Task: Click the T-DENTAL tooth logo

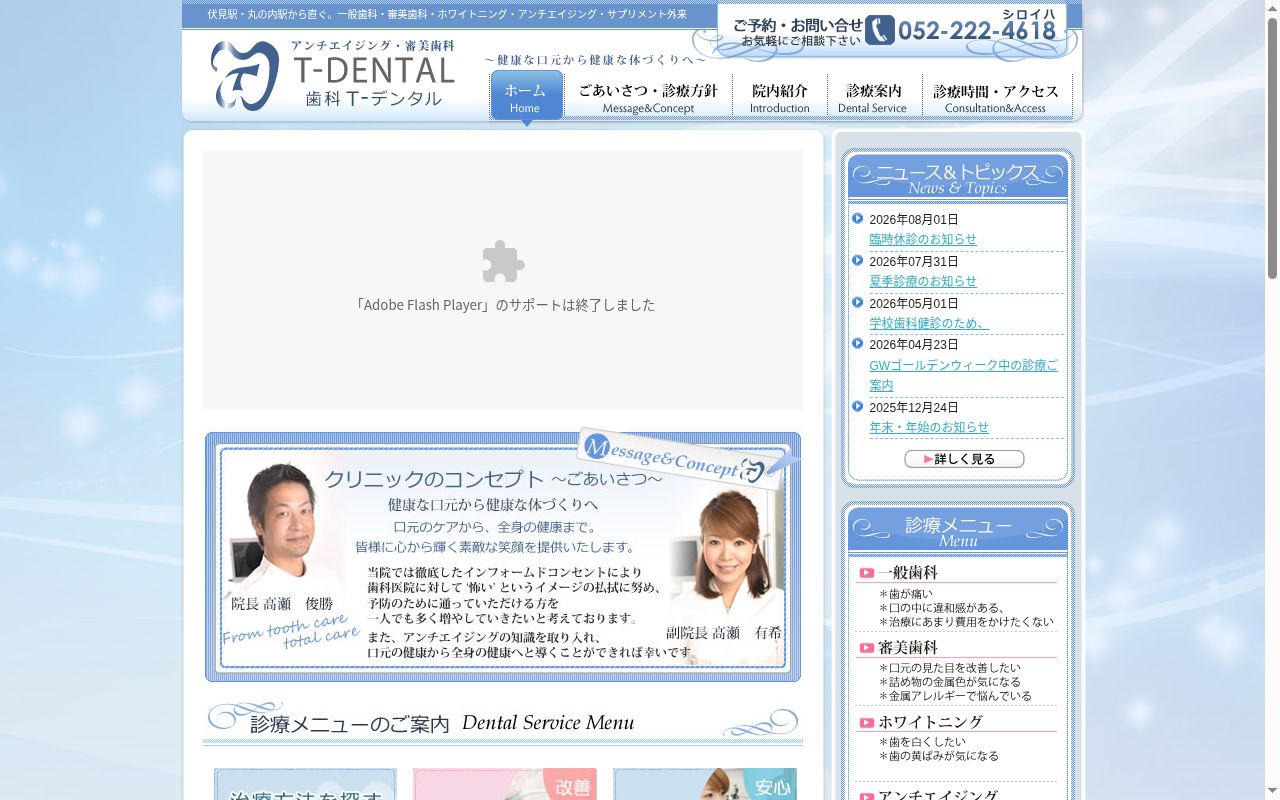Action: 245,75
